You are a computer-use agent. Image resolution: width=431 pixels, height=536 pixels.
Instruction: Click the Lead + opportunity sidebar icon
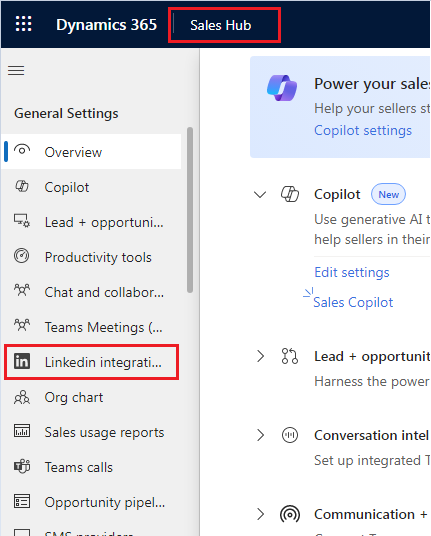point(22,221)
